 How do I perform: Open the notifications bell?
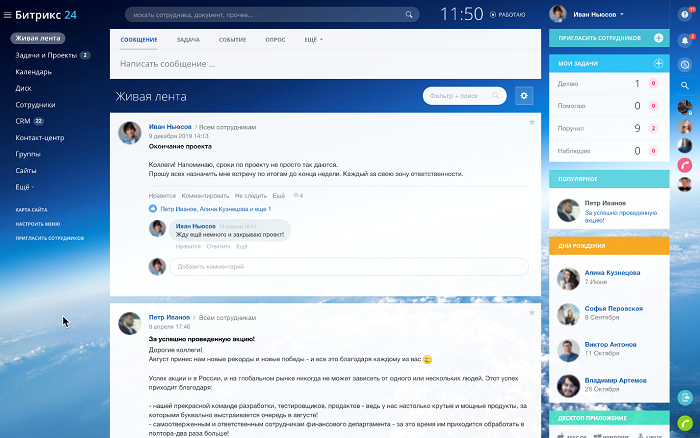684,41
